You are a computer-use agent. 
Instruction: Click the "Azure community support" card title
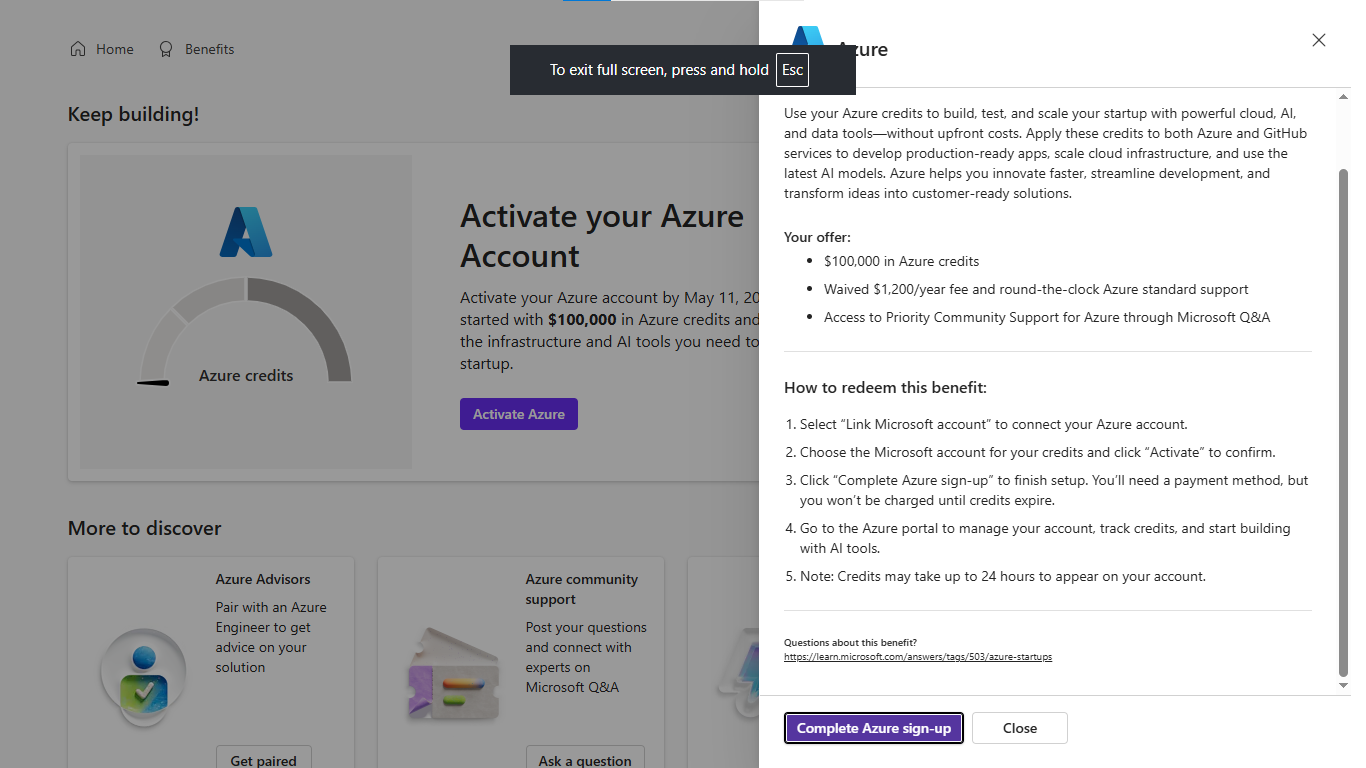point(582,589)
